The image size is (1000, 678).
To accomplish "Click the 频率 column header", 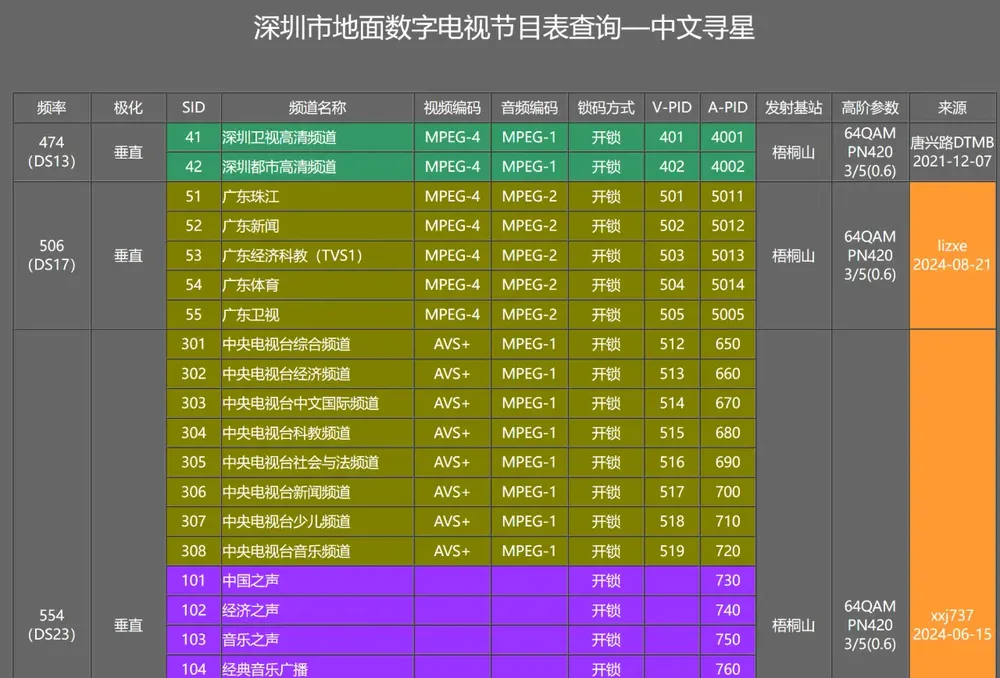I will 51,108.
